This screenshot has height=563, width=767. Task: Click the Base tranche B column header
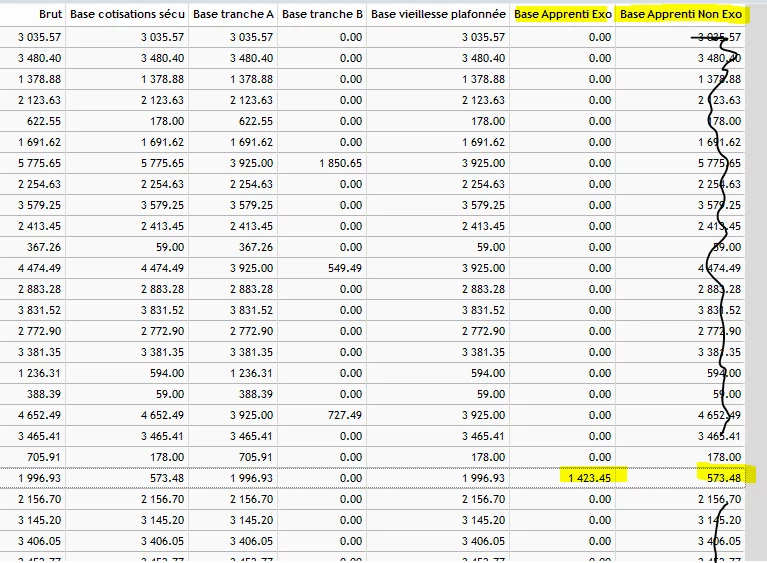pyautogui.click(x=322, y=15)
